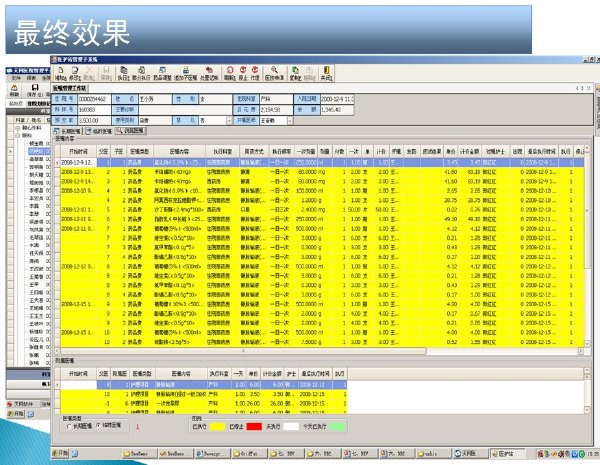The width and height of the screenshot is (600, 465).
Task: Open the 药品调整 drug adjustment tool
Action: pyautogui.click(x=162, y=73)
